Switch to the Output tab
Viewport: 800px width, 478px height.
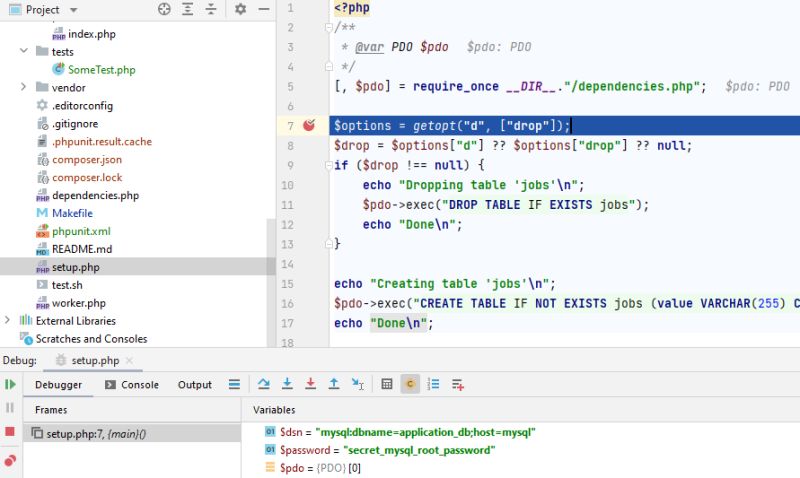pyautogui.click(x=194, y=385)
